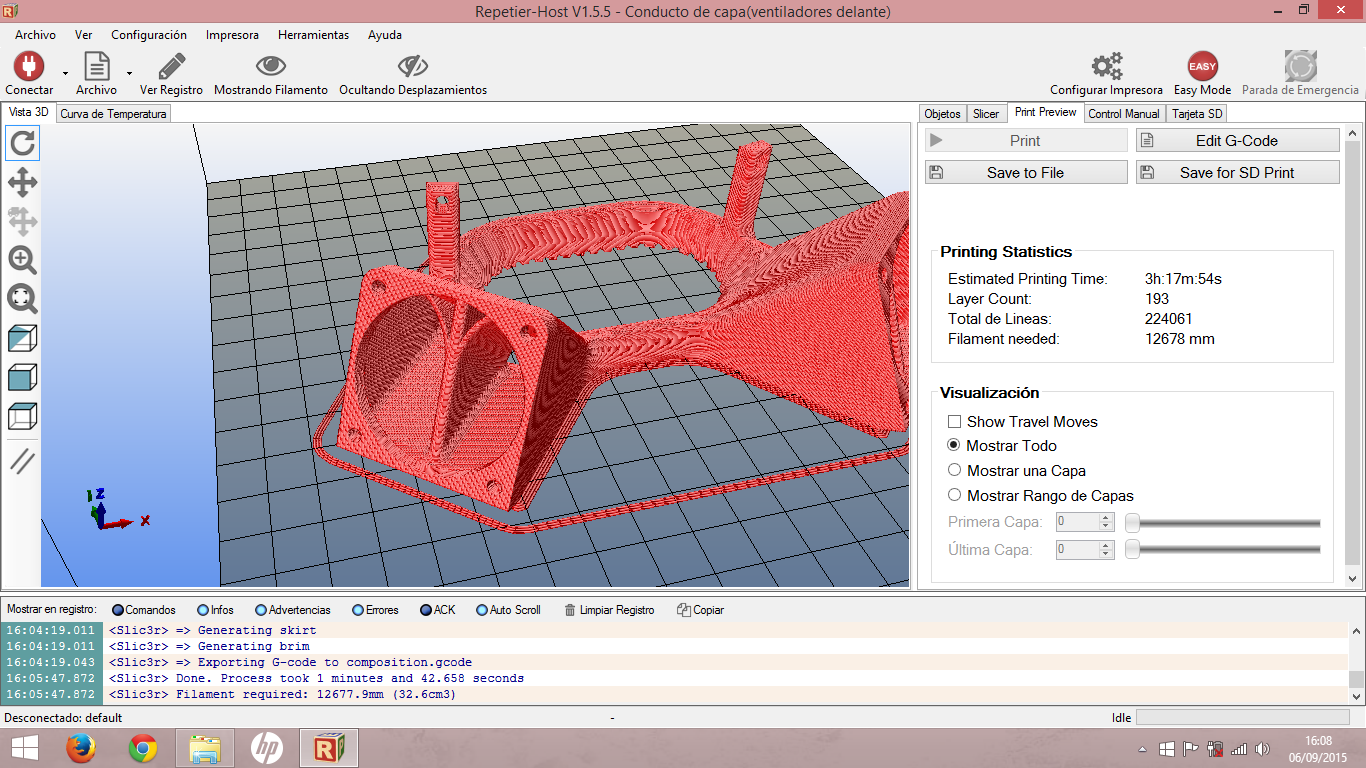The width and height of the screenshot is (1366, 768).
Task: Open Chrome from the taskbar
Action: [143, 748]
